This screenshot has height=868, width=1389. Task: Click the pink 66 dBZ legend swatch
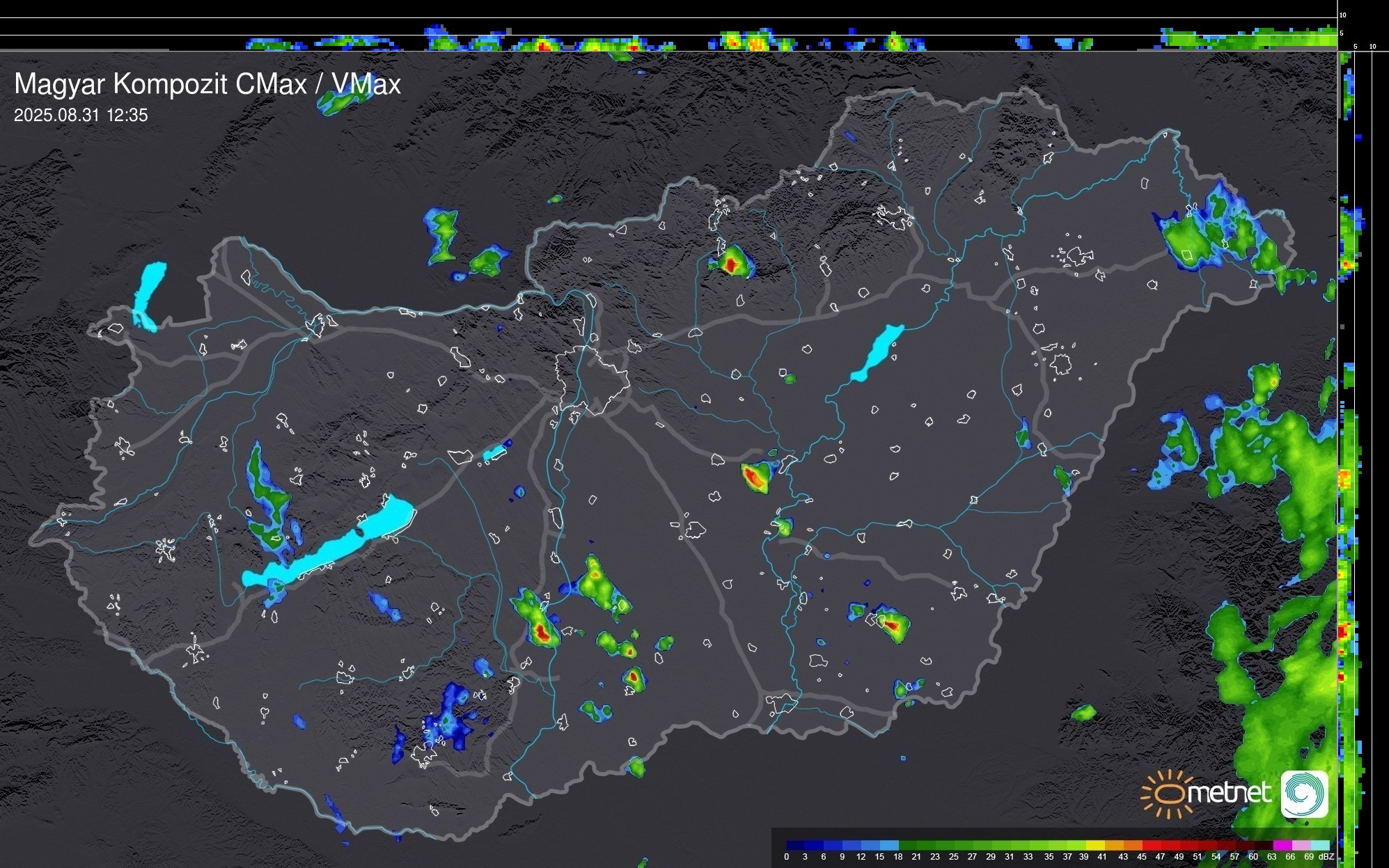click(1301, 845)
